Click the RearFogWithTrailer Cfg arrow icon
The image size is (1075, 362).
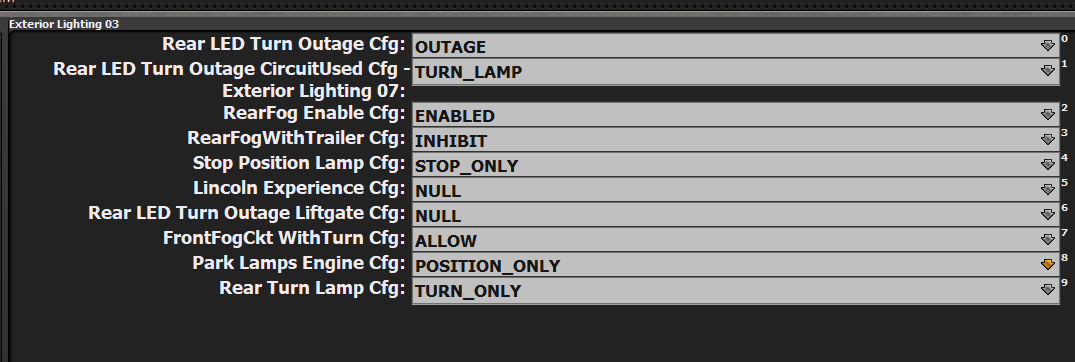point(1047,139)
